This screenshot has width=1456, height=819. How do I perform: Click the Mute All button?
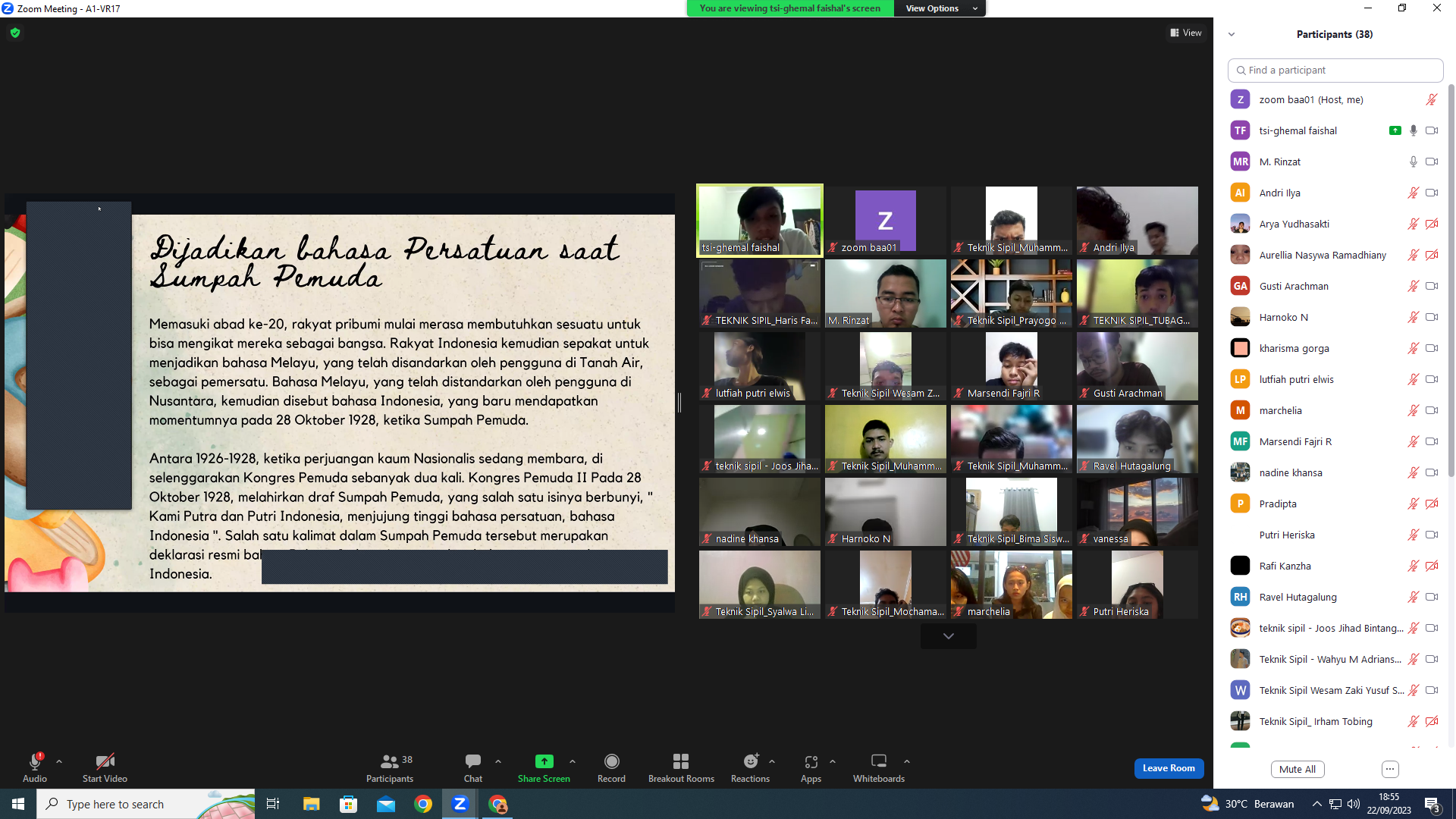click(1298, 769)
